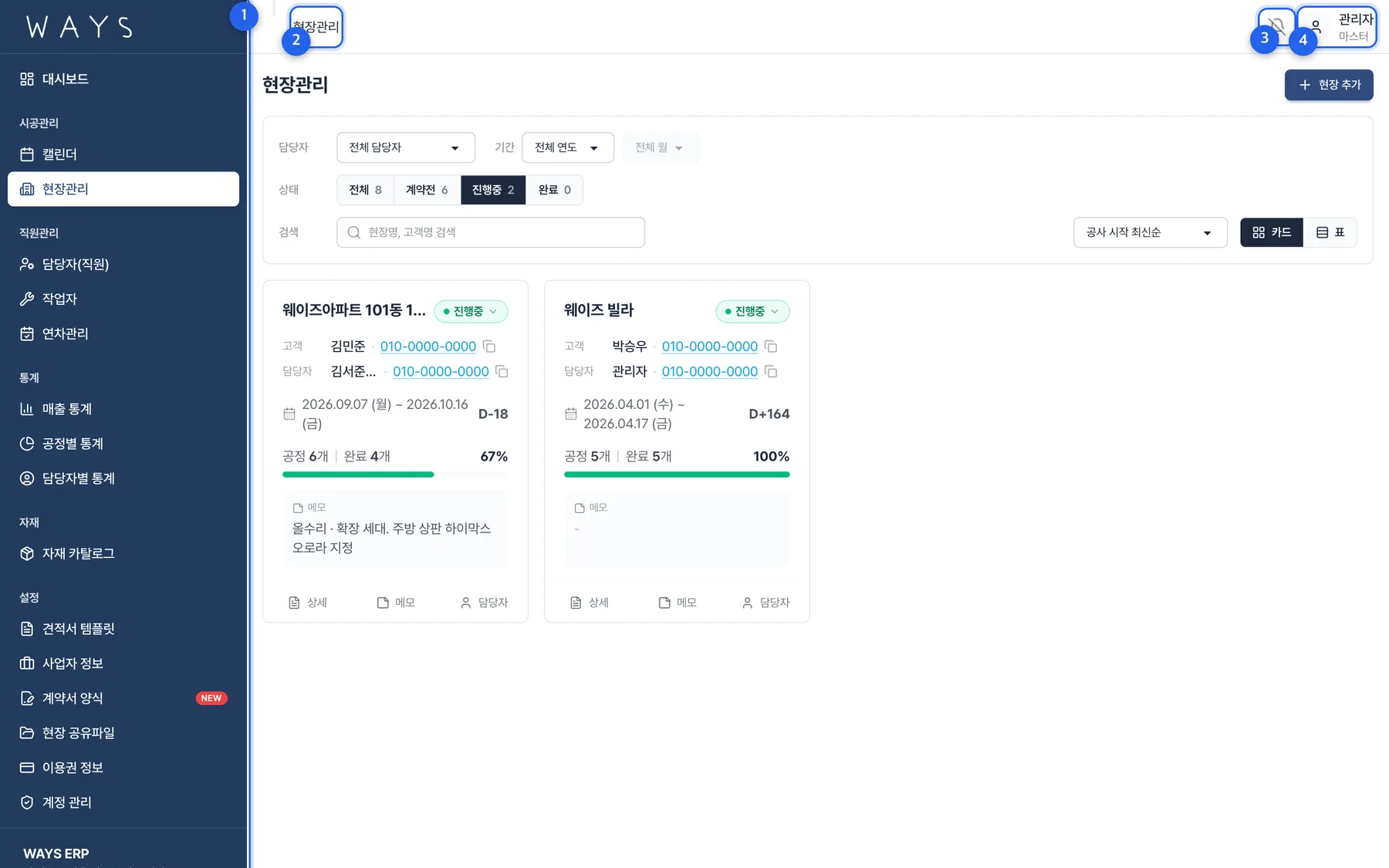
Task: Open the 공사 시작 최신순 sort dropdown
Action: point(1151,232)
